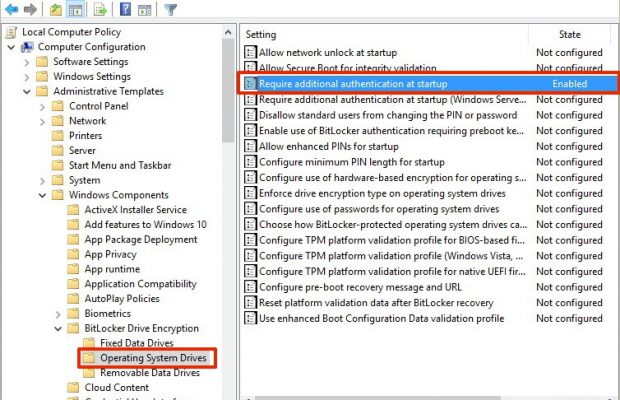Click the State column header

[569, 34]
